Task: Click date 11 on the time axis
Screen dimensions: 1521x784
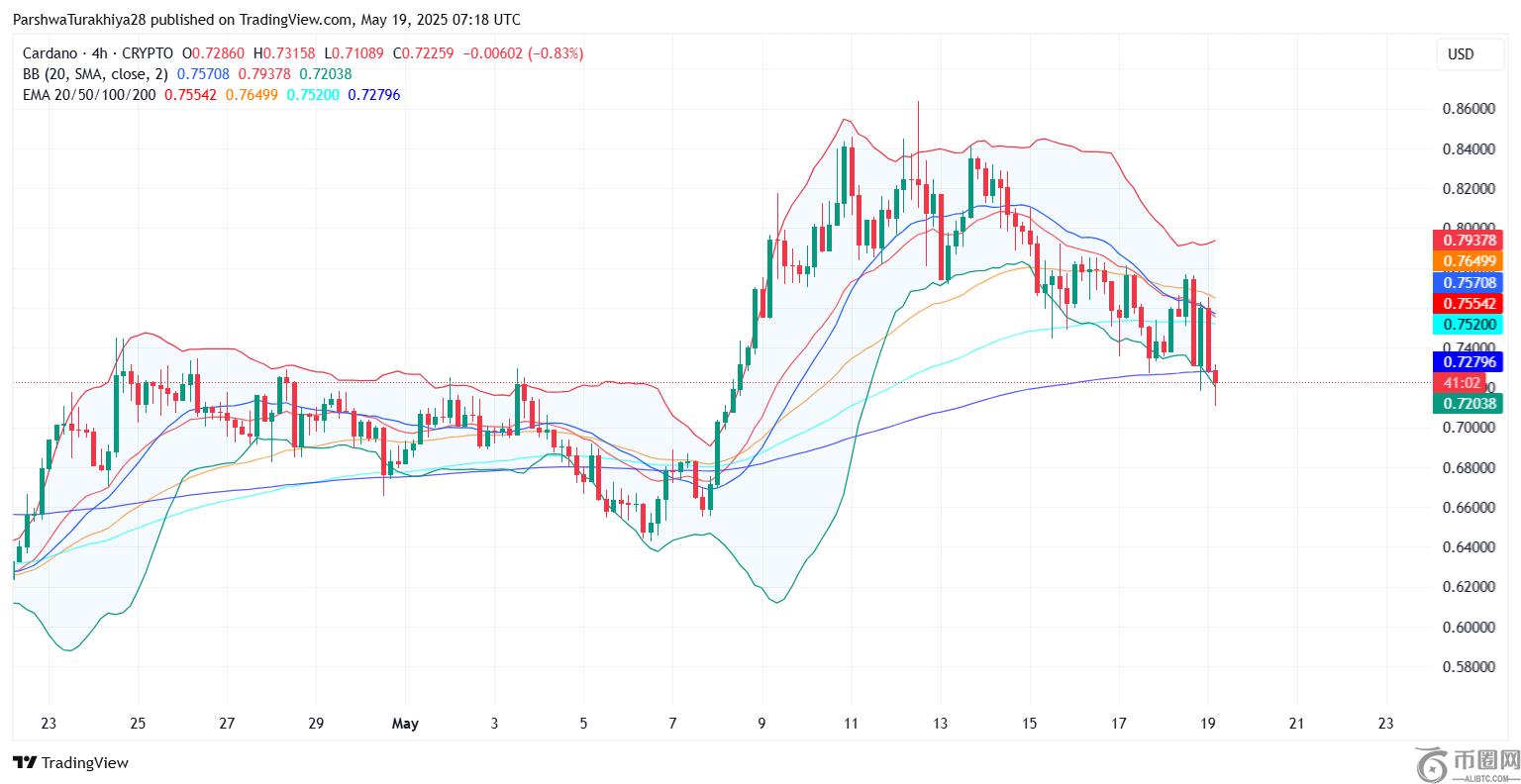Action: pos(851,724)
